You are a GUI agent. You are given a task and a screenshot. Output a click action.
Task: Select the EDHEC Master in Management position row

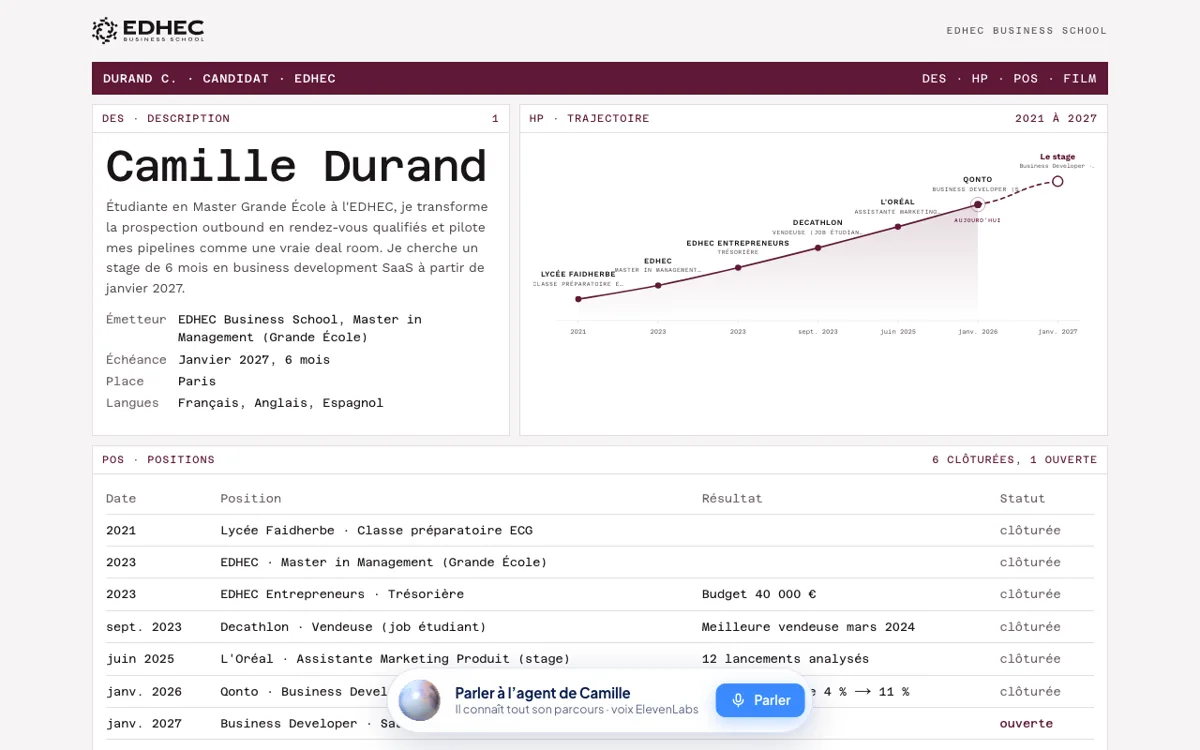[x=600, y=562]
